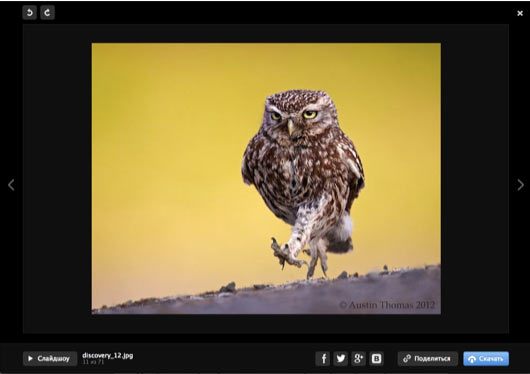This screenshot has height=374, width=530.
Task: Rotate image clockwise
Action: click(47, 13)
